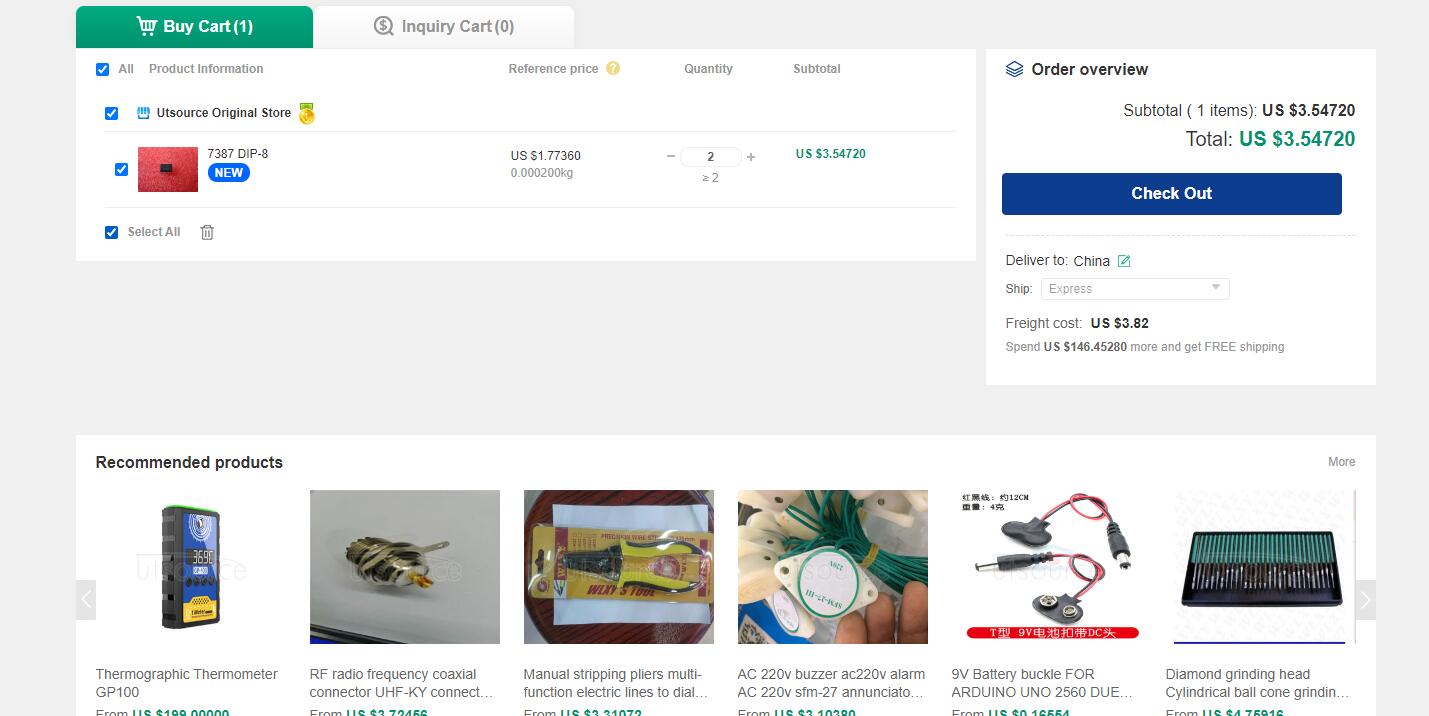Open the Buy Cart tab

[195, 27]
